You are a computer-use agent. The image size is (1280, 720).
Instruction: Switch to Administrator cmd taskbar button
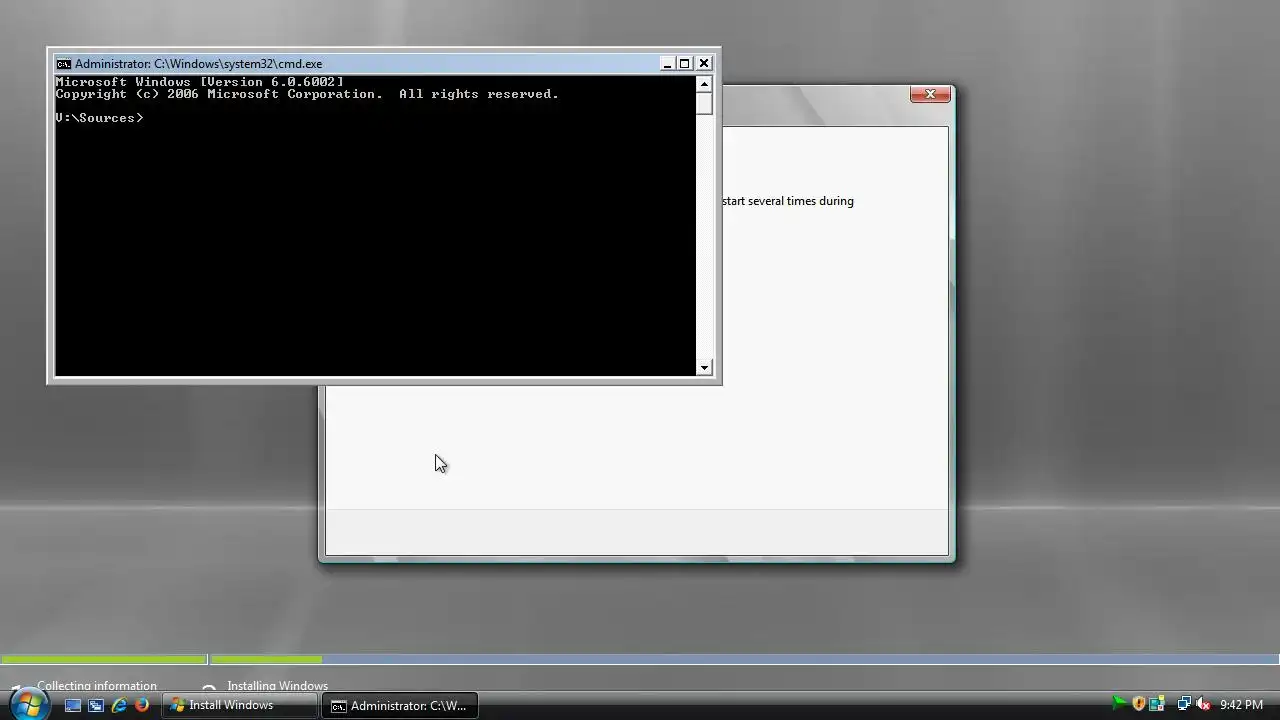click(400, 705)
